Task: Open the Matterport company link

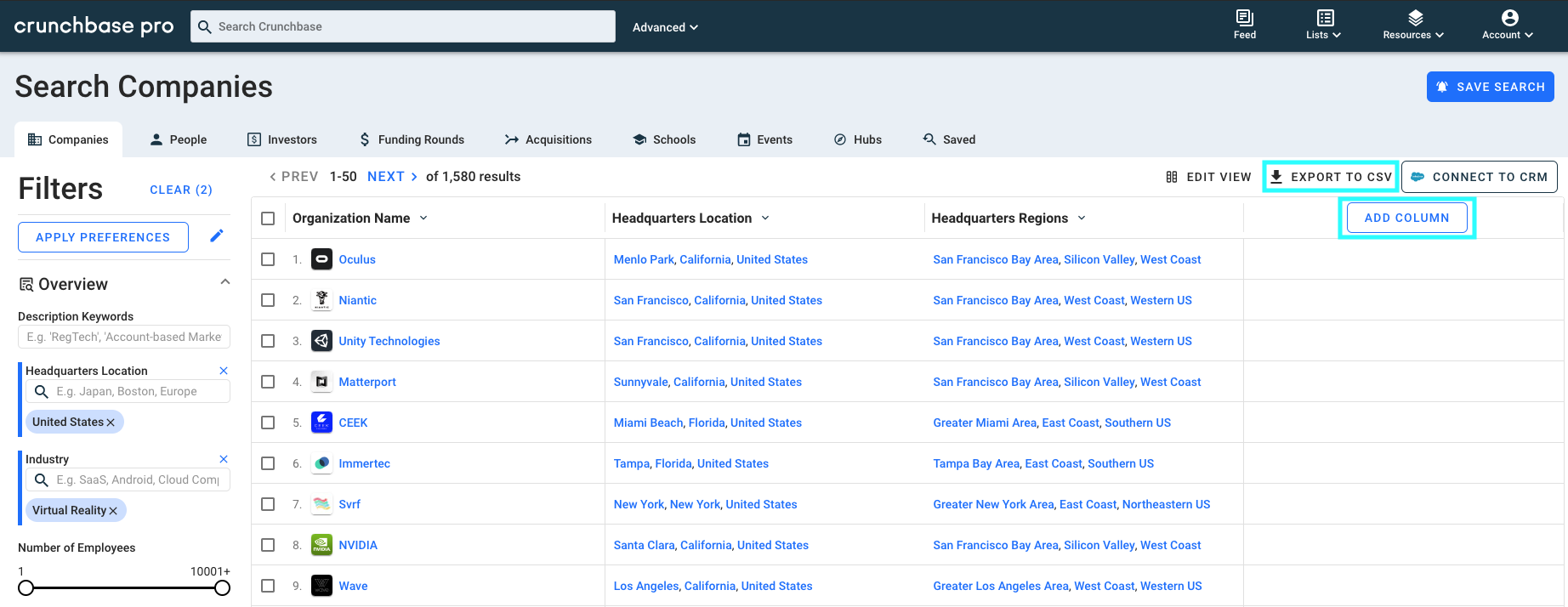Action: click(367, 382)
